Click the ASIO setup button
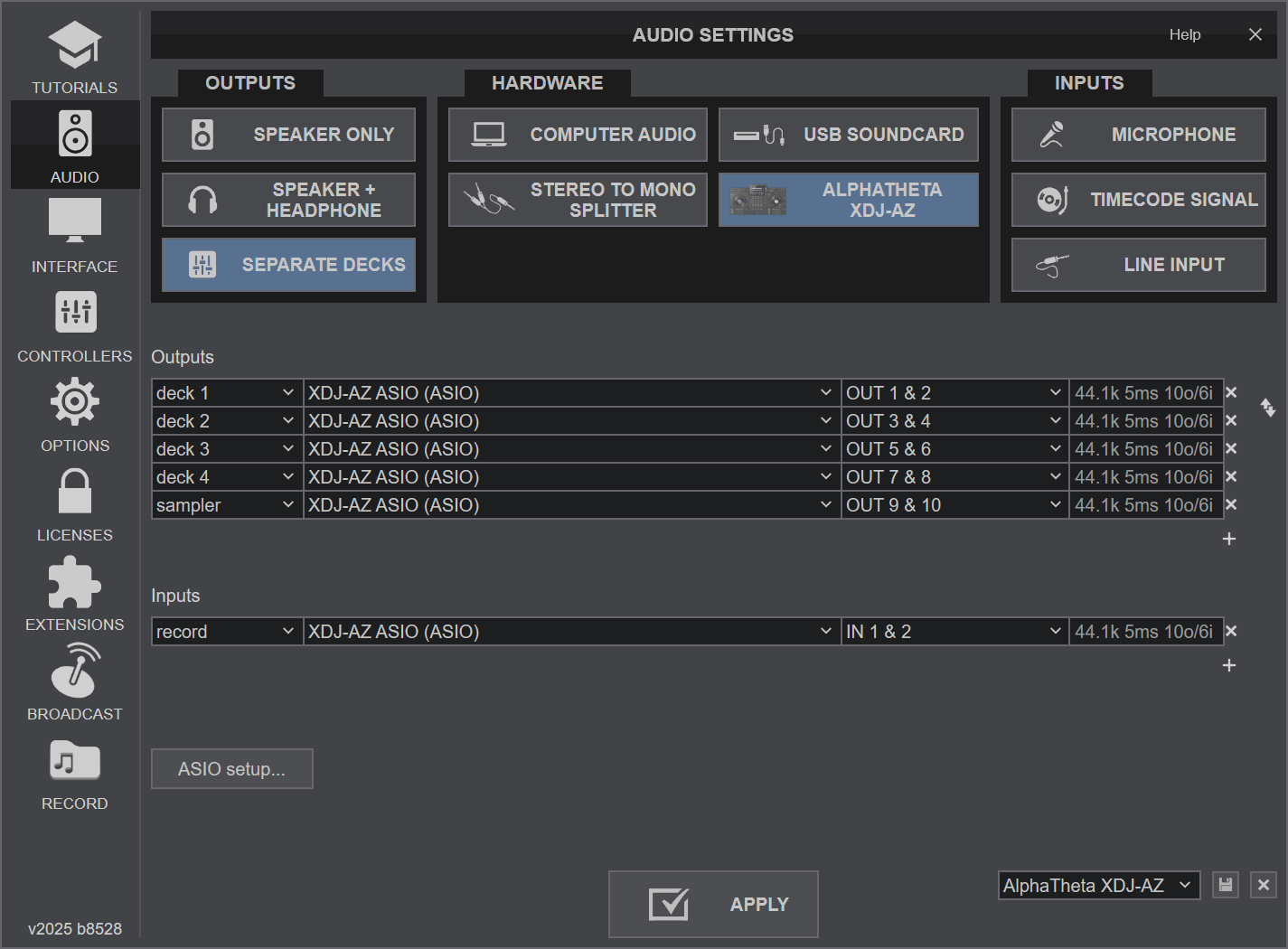The image size is (1288, 949). tap(232, 769)
